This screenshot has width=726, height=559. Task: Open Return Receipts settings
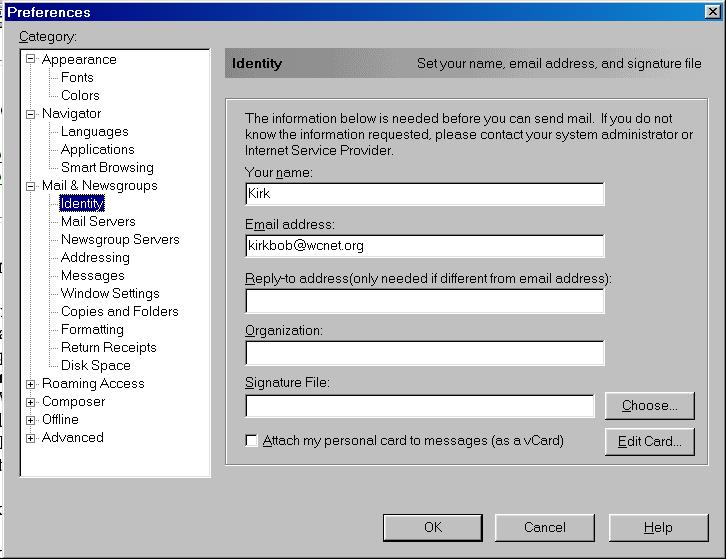[108, 348]
